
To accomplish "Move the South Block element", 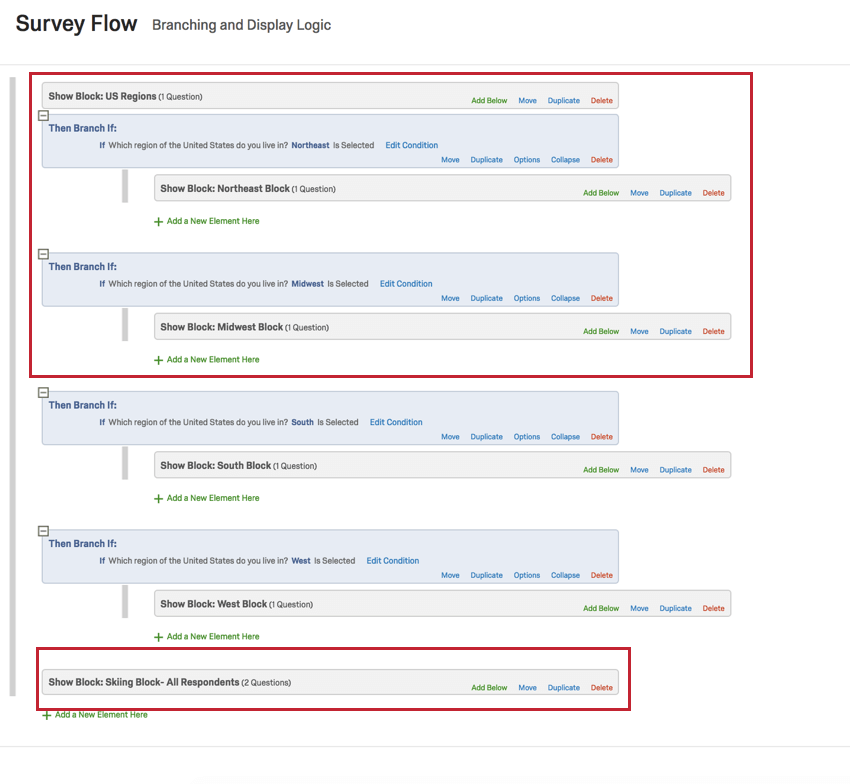I will 639,470.
